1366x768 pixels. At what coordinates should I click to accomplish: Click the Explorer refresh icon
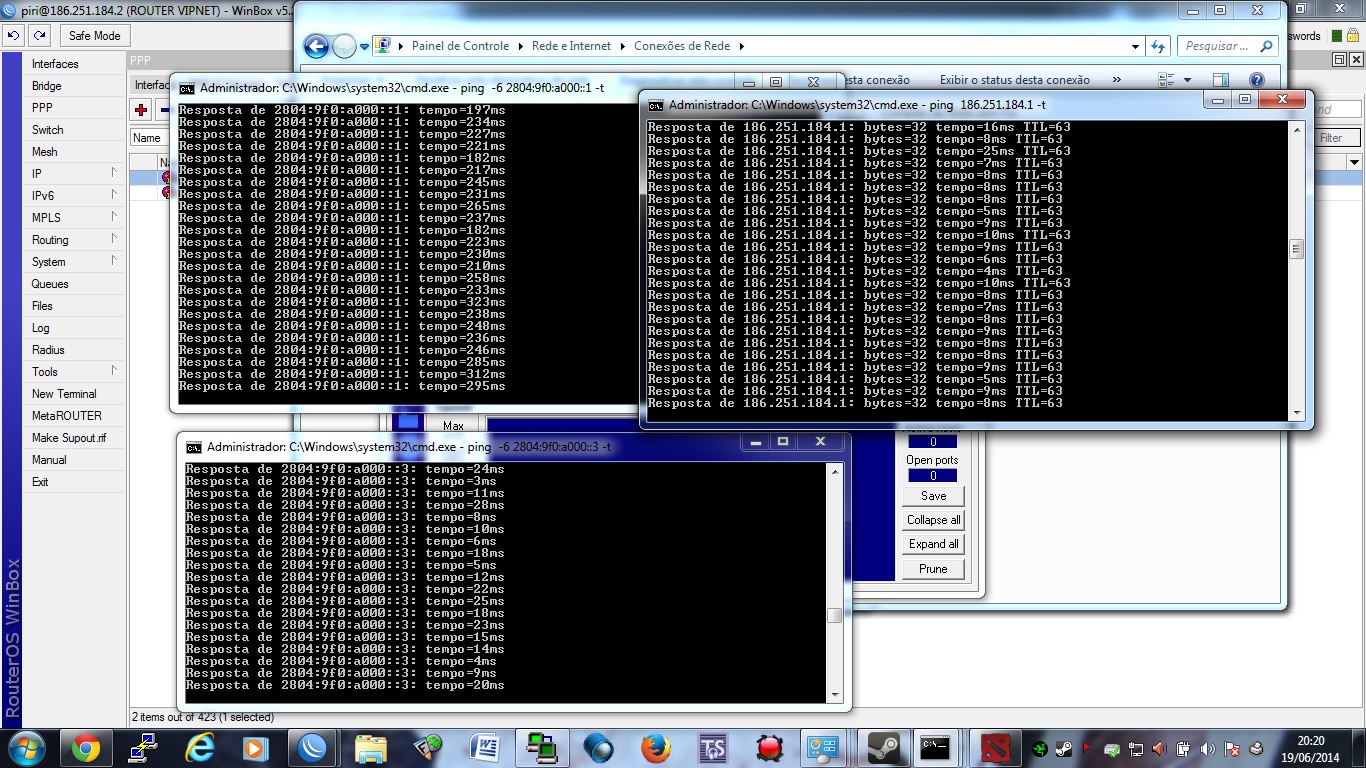(1159, 46)
